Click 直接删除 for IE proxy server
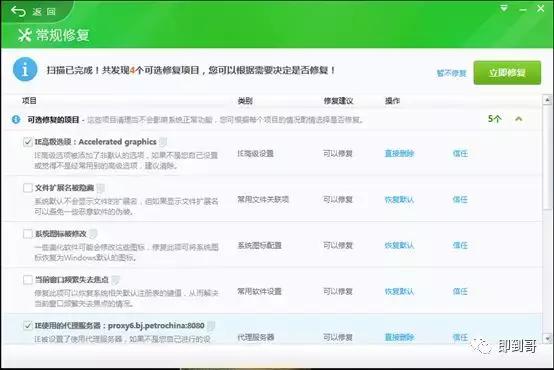 (399, 337)
